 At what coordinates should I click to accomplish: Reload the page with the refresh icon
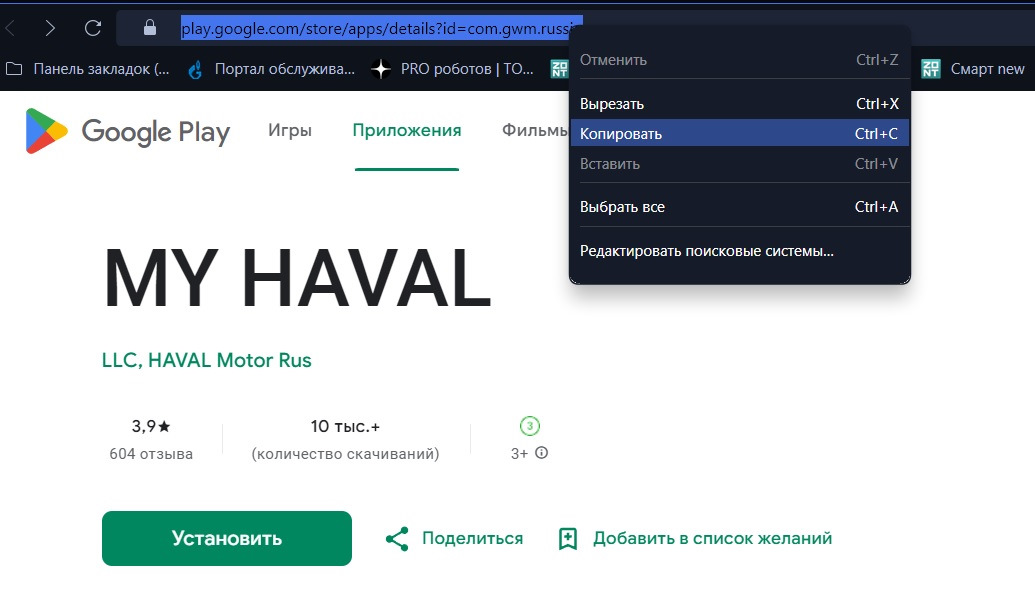point(93,28)
